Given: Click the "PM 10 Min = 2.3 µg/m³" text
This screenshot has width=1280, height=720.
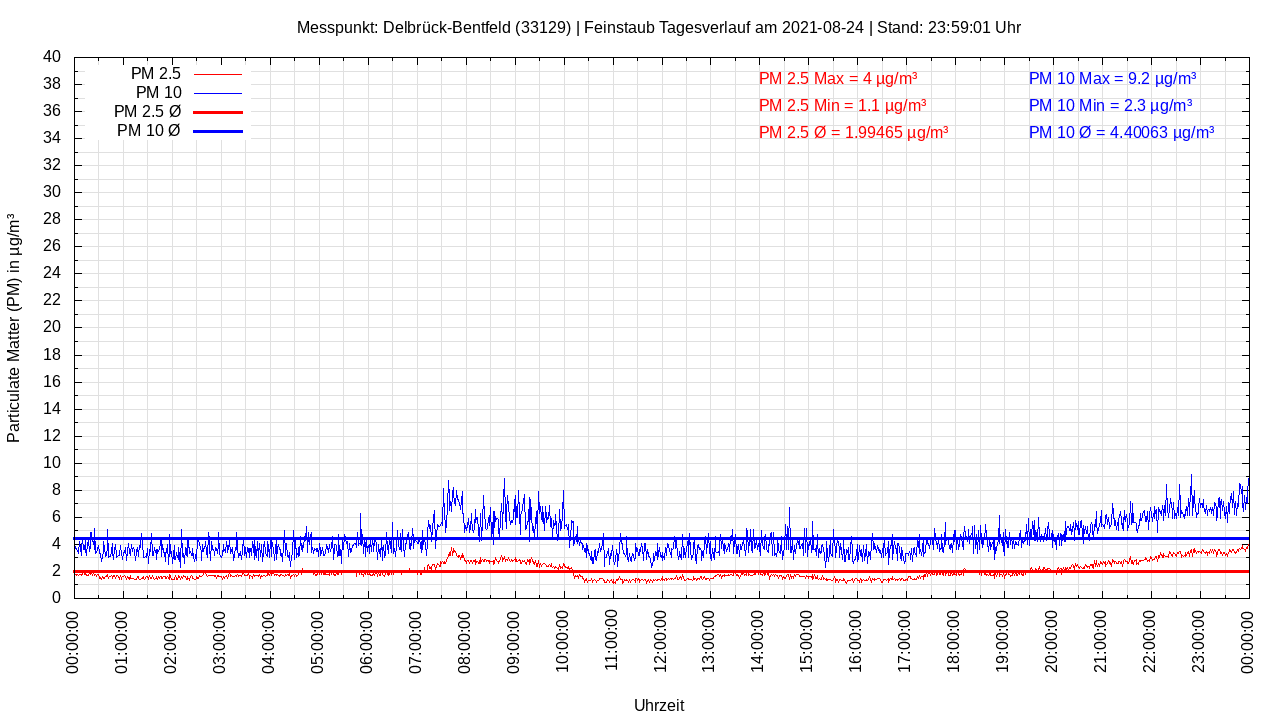Looking at the screenshot, I should tap(1112, 105).
